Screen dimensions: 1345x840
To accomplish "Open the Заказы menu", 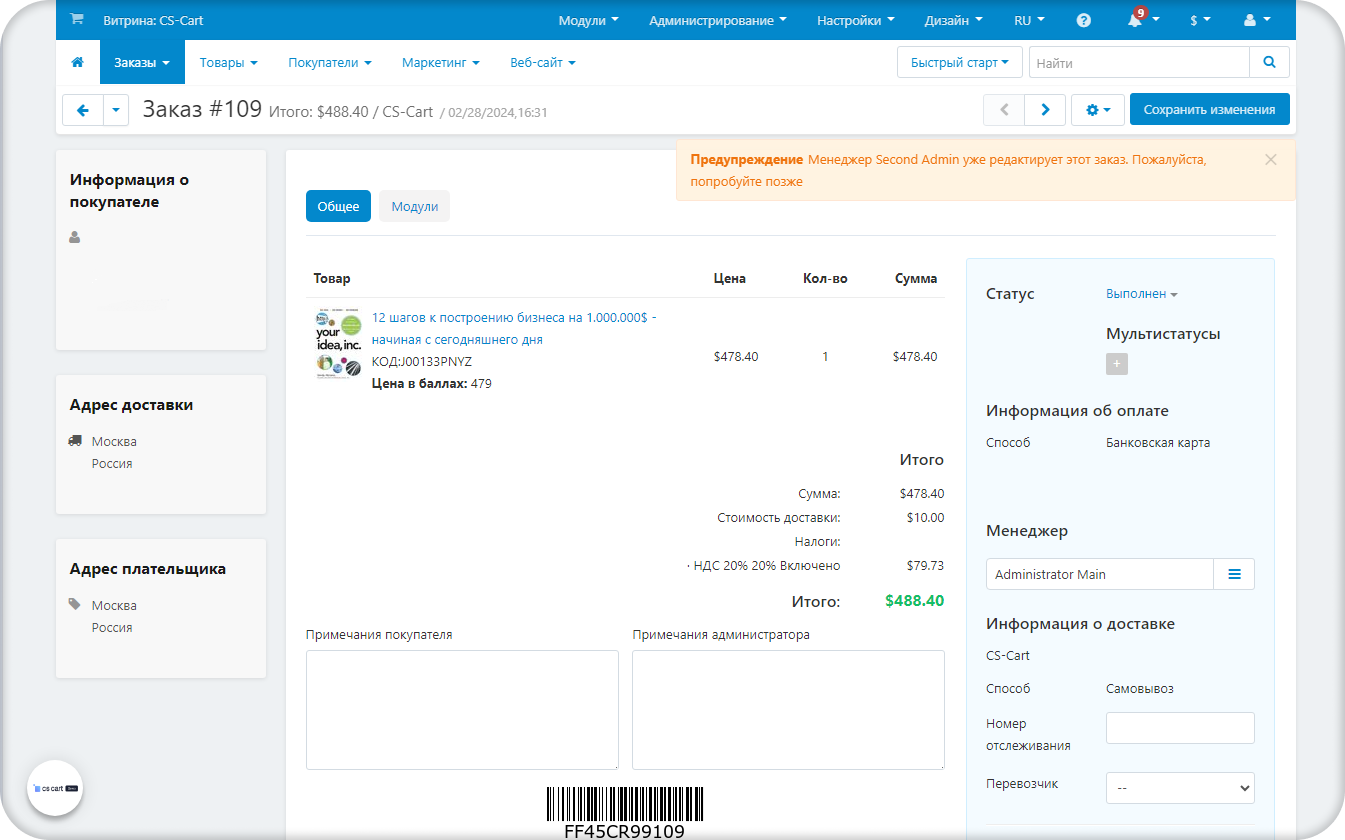I will coord(141,62).
